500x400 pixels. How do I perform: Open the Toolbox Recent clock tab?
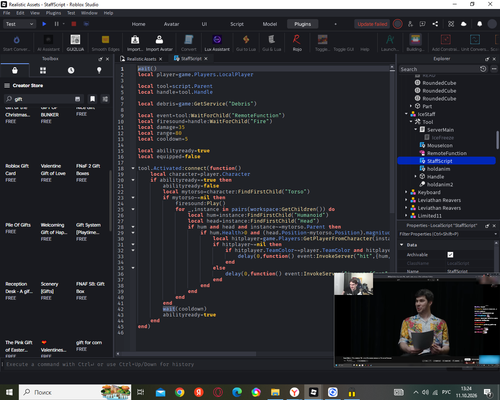(71, 70)
